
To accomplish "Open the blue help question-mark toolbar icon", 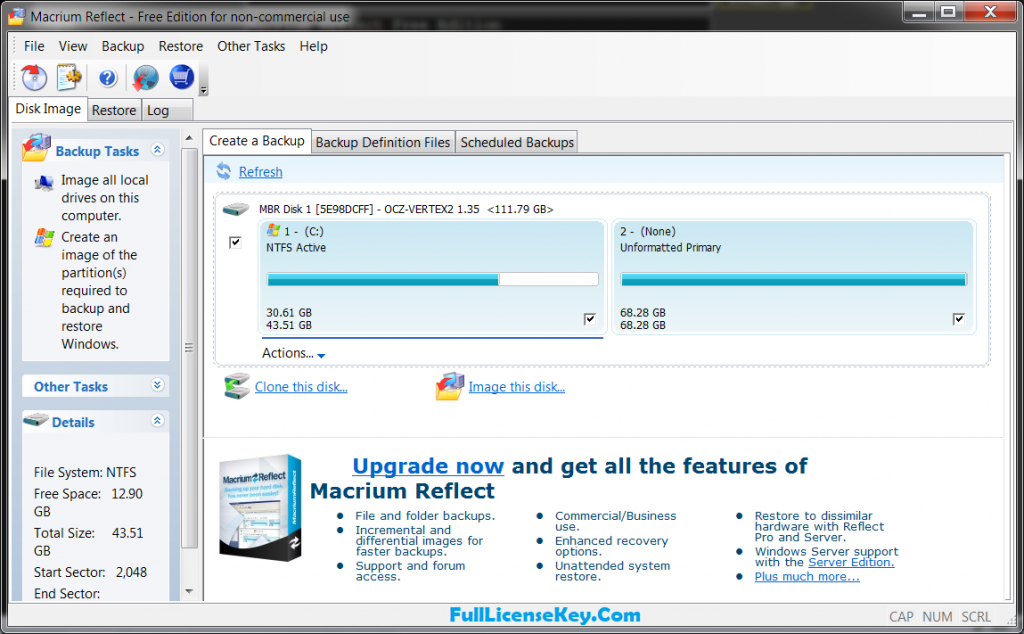I will pos(107,78).
